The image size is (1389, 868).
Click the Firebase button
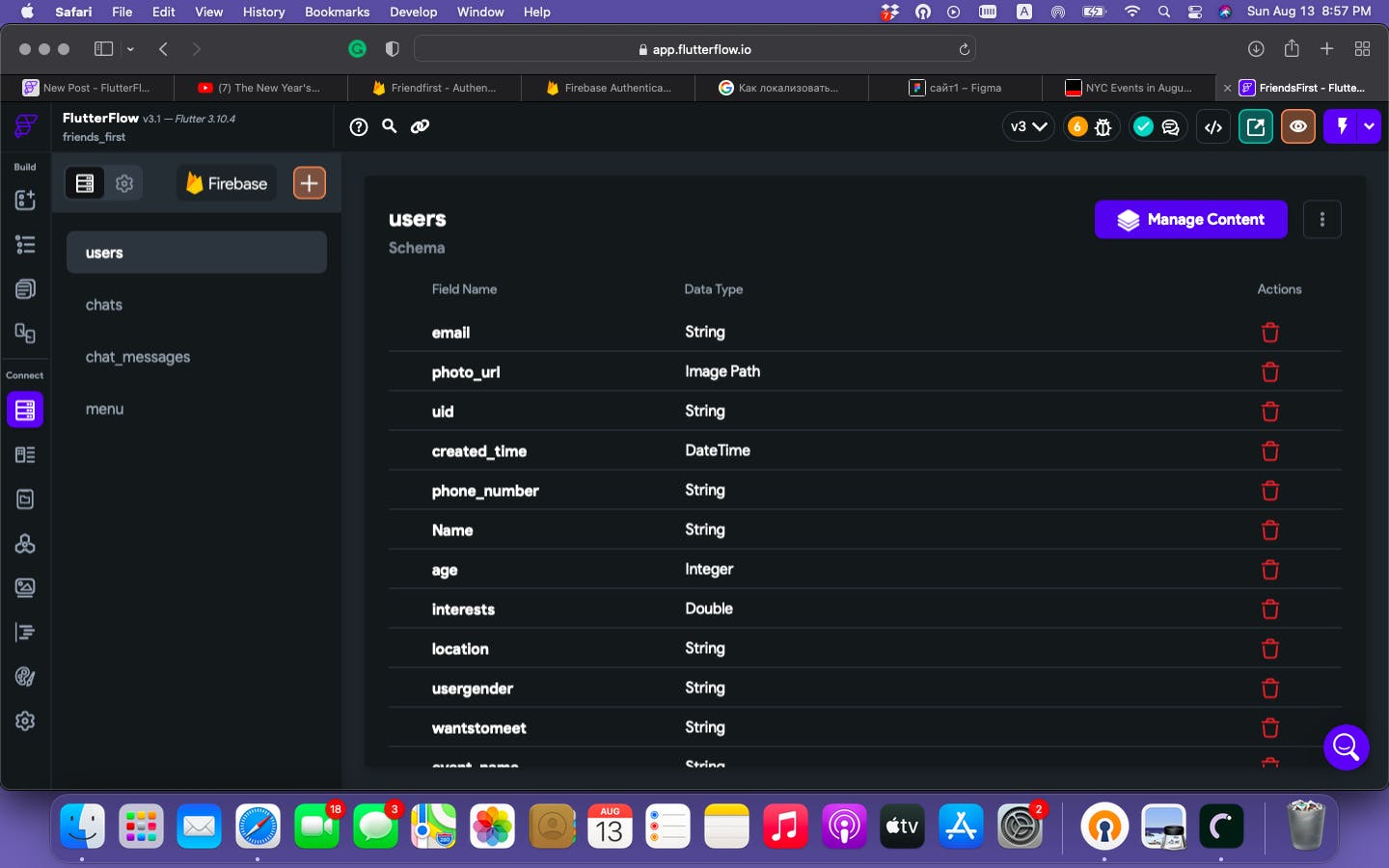coord(227,183)
